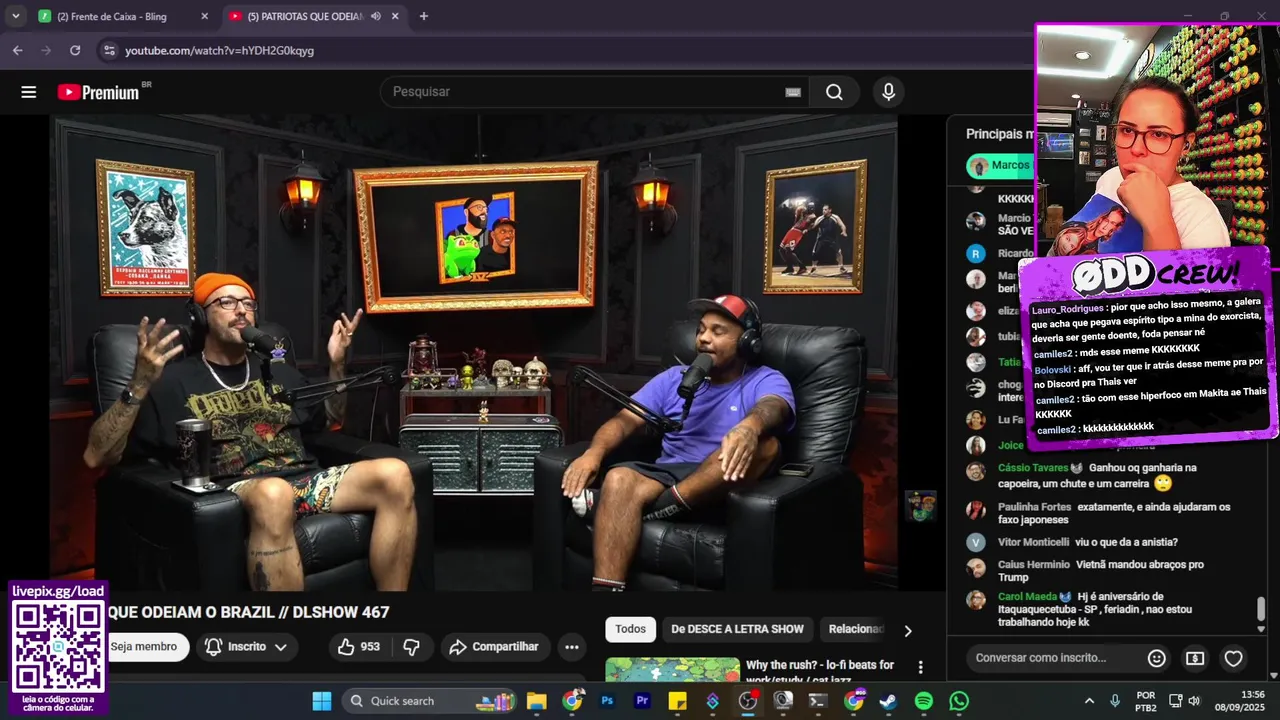Open the YouTube hamburger guide menu
This screenshot has width=1280, height=720.
pyautogui.click(x=29, y=92)
